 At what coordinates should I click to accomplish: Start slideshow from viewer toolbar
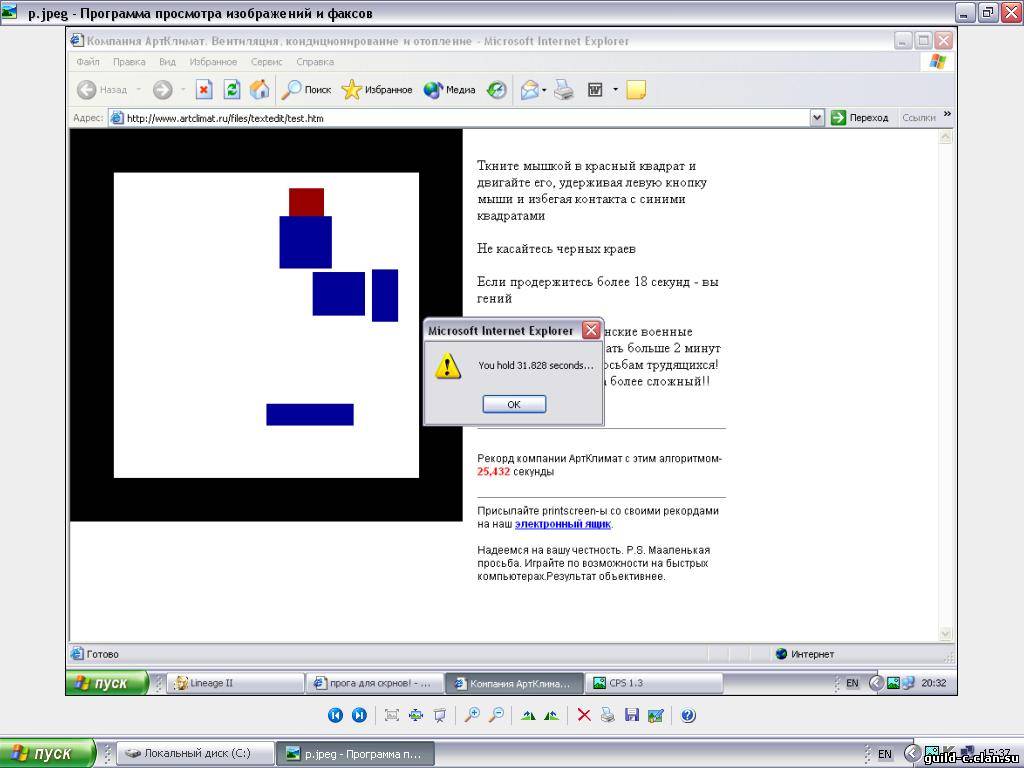[x=440, y=715]
